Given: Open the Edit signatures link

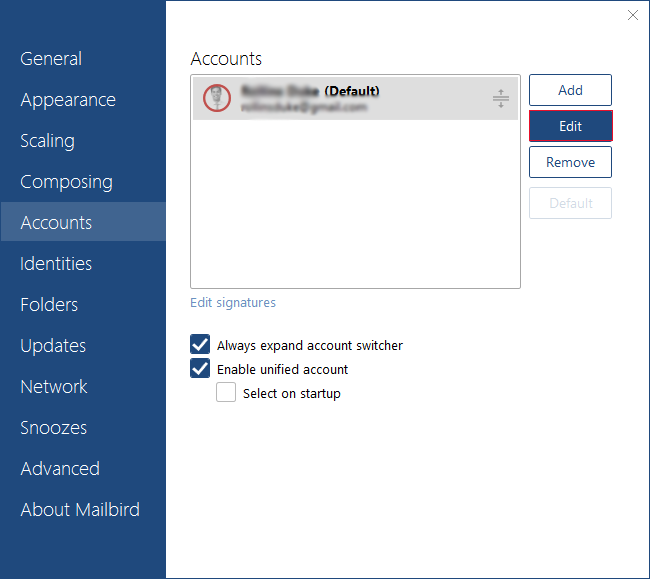Looking at the screenshot, I should [x=233, y=303].
